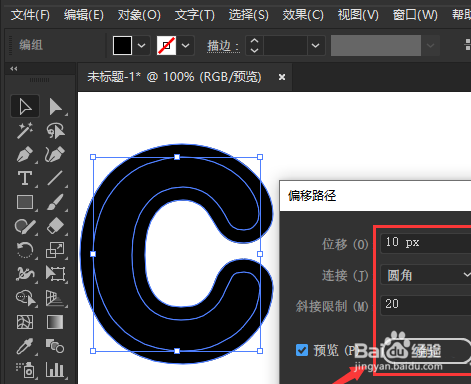Open the variable width profile dropdown

coord(430,45)
